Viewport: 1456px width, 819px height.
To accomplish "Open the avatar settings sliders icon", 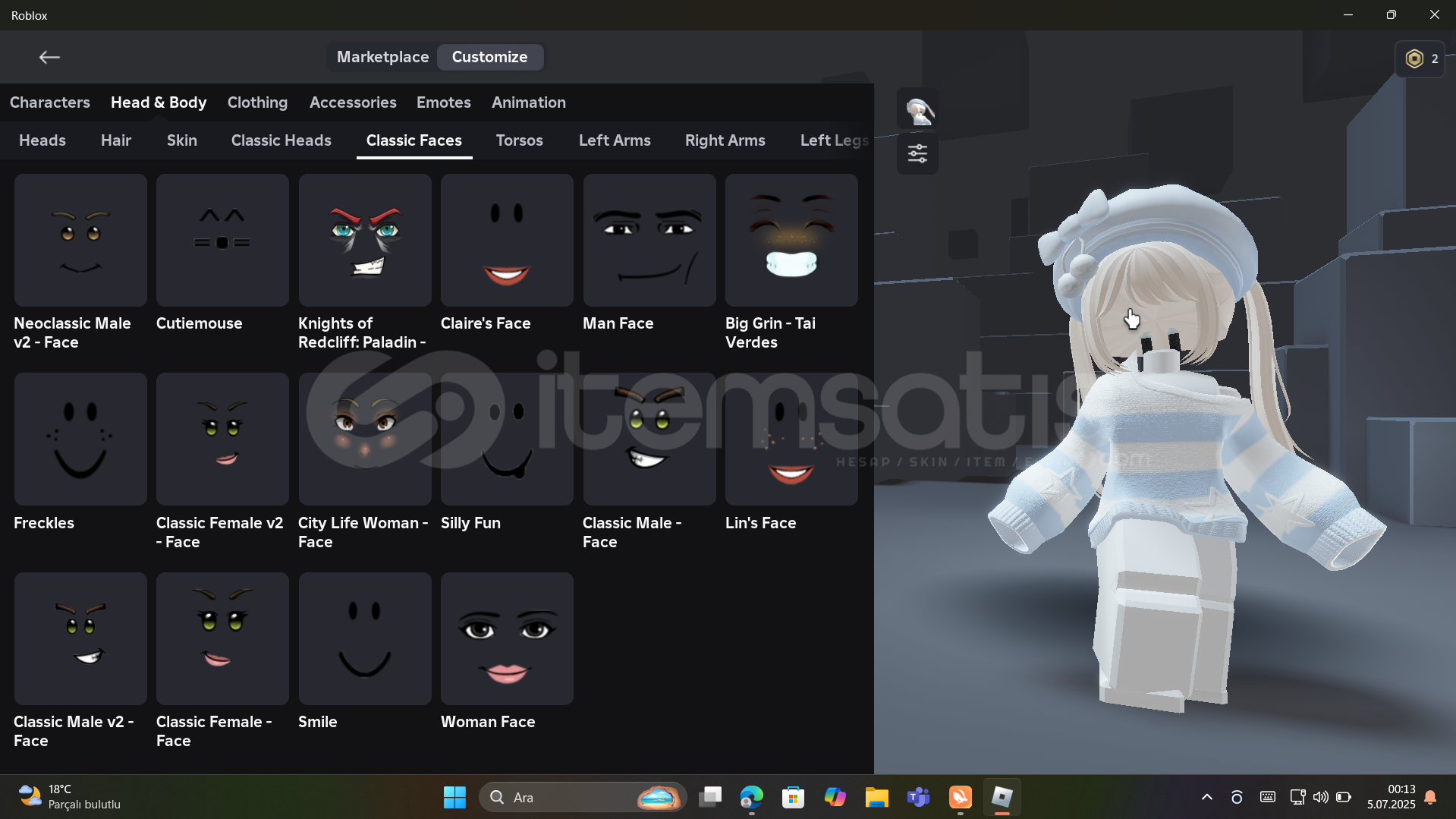I will (917, 154).
